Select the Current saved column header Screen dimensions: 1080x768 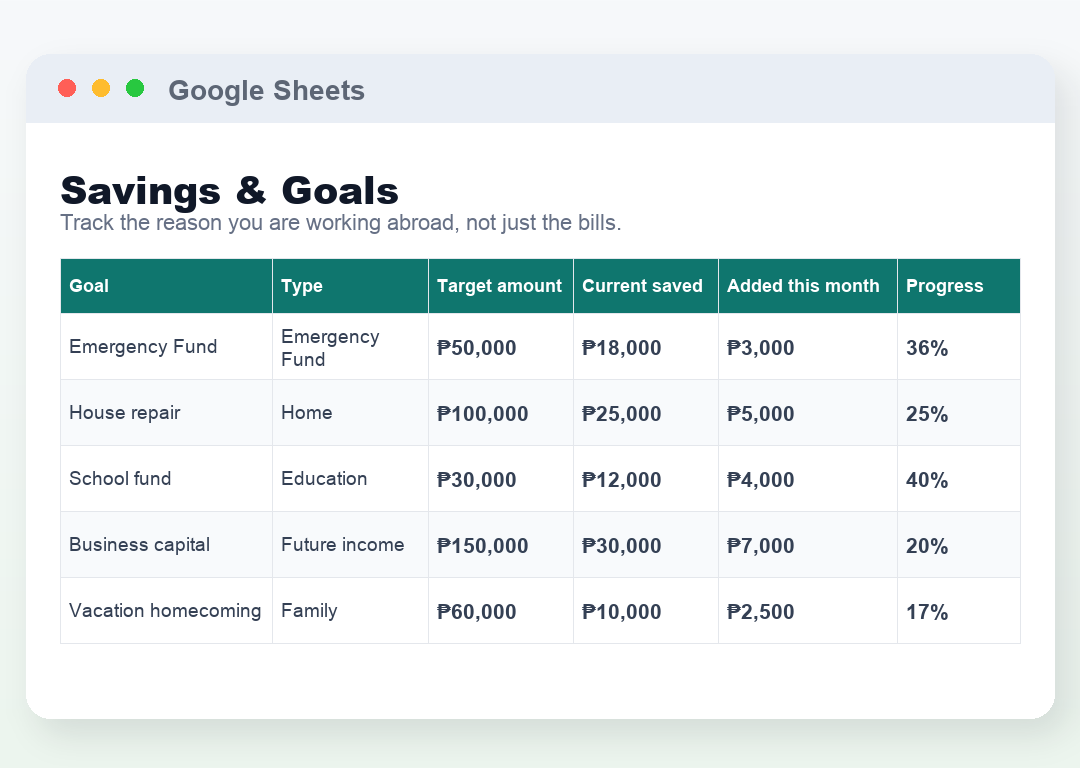point(646,286)
